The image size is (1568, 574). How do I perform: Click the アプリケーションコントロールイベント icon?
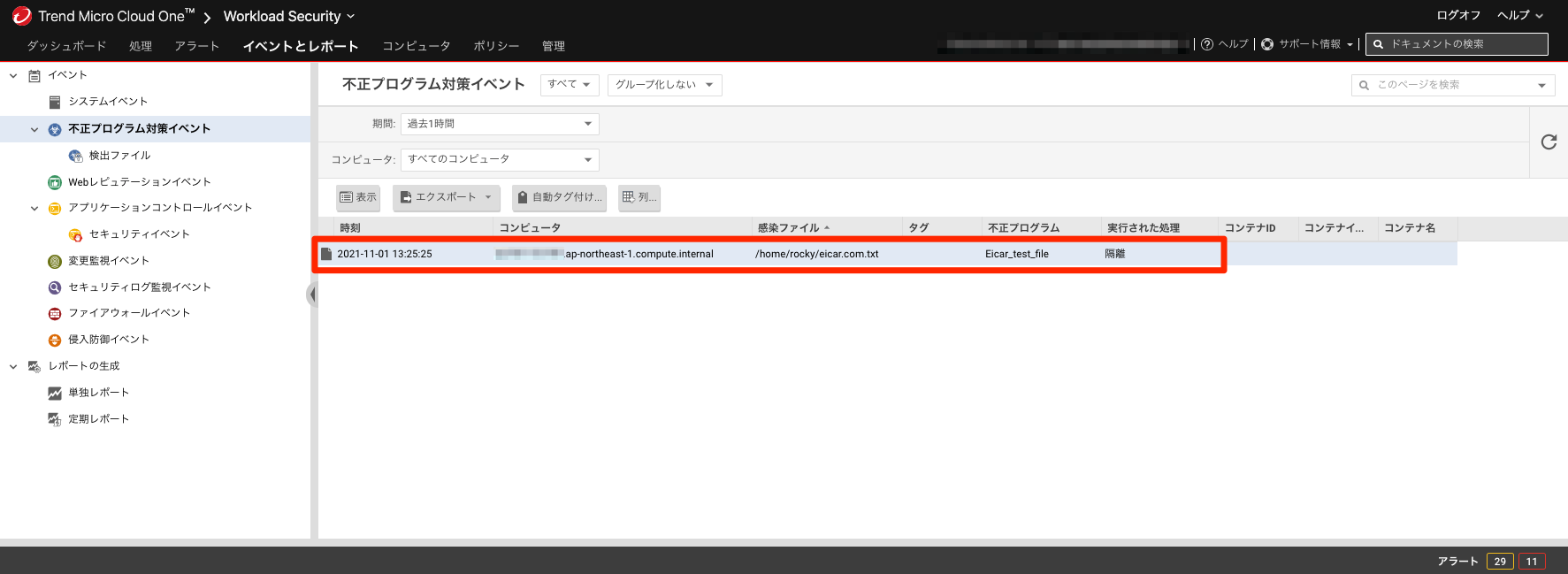pyautogui.click(x=55, y=208)
